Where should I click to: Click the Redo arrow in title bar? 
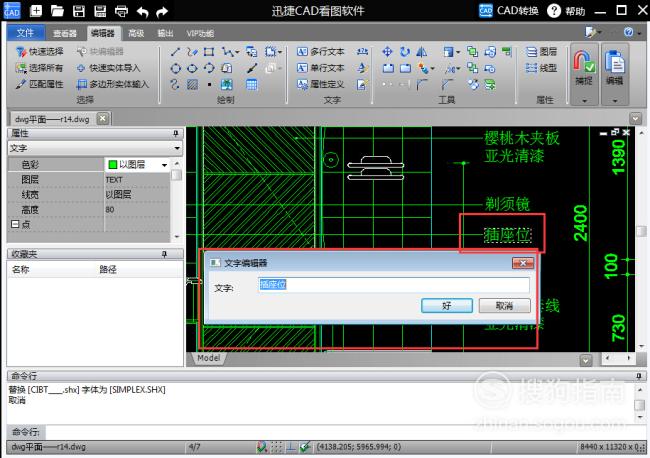(162, 12)
